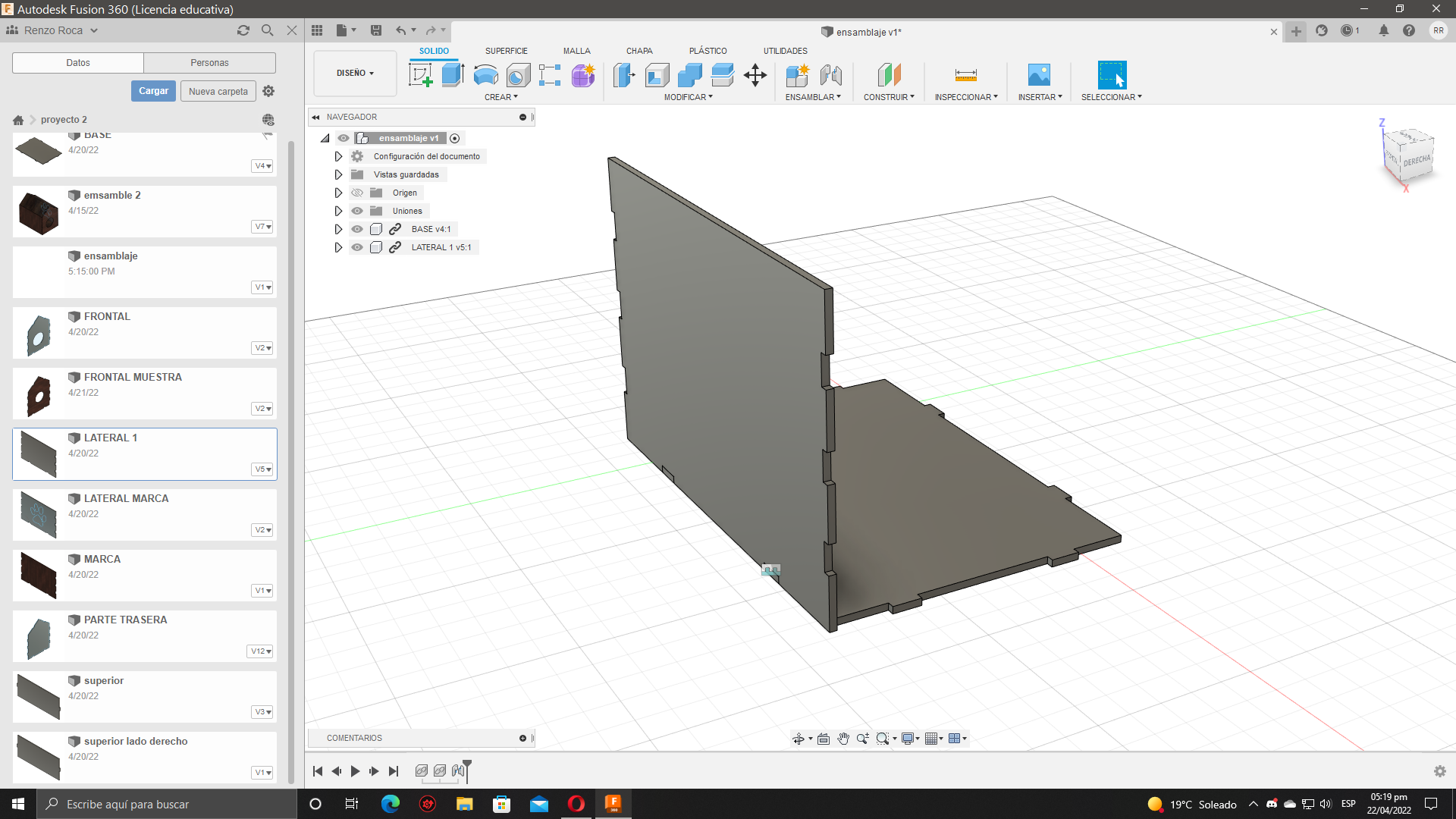
Task: Click the Nueva carpeta button
Action: (x=218, y=91)
